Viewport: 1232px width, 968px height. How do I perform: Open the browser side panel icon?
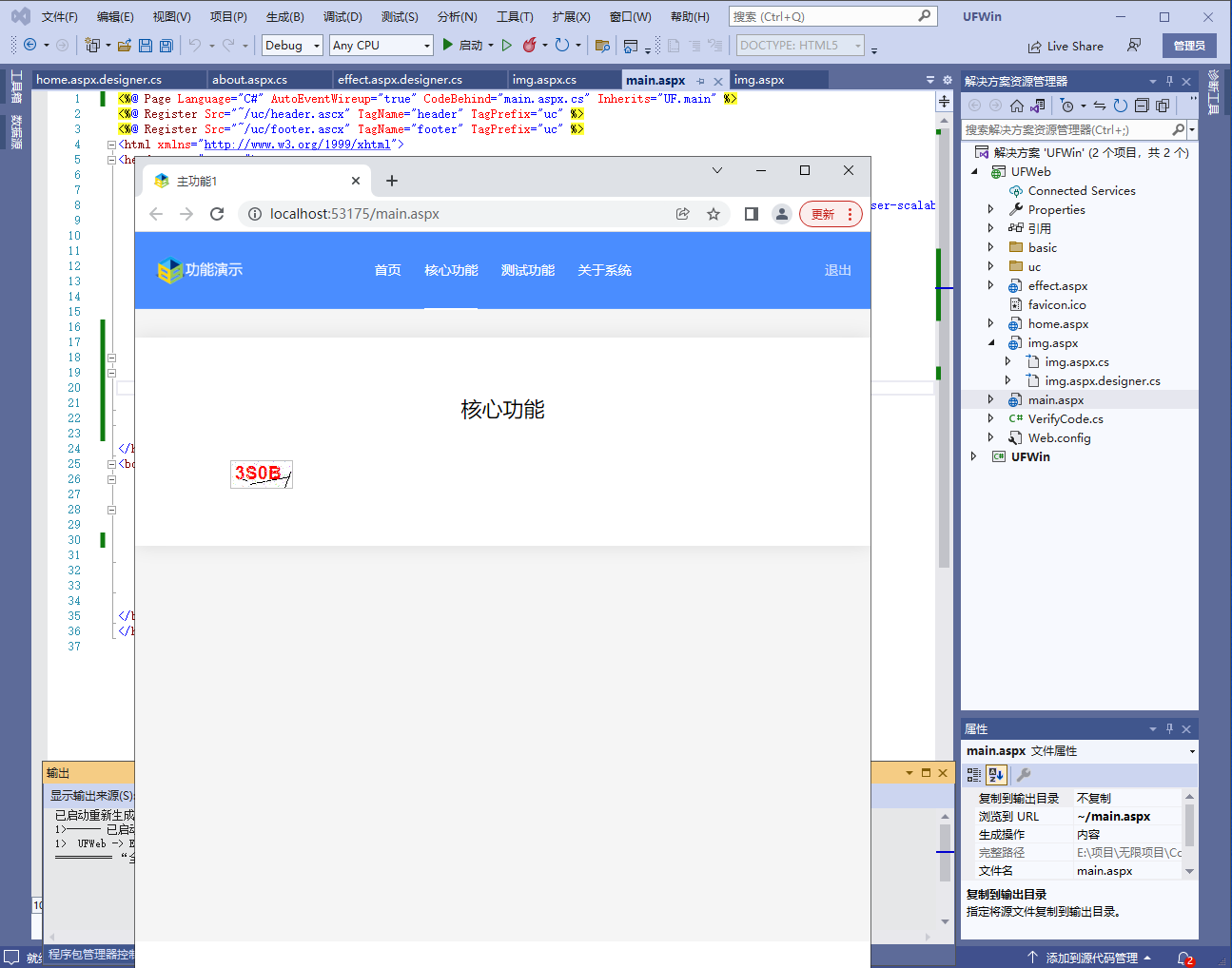coord(752,214)
